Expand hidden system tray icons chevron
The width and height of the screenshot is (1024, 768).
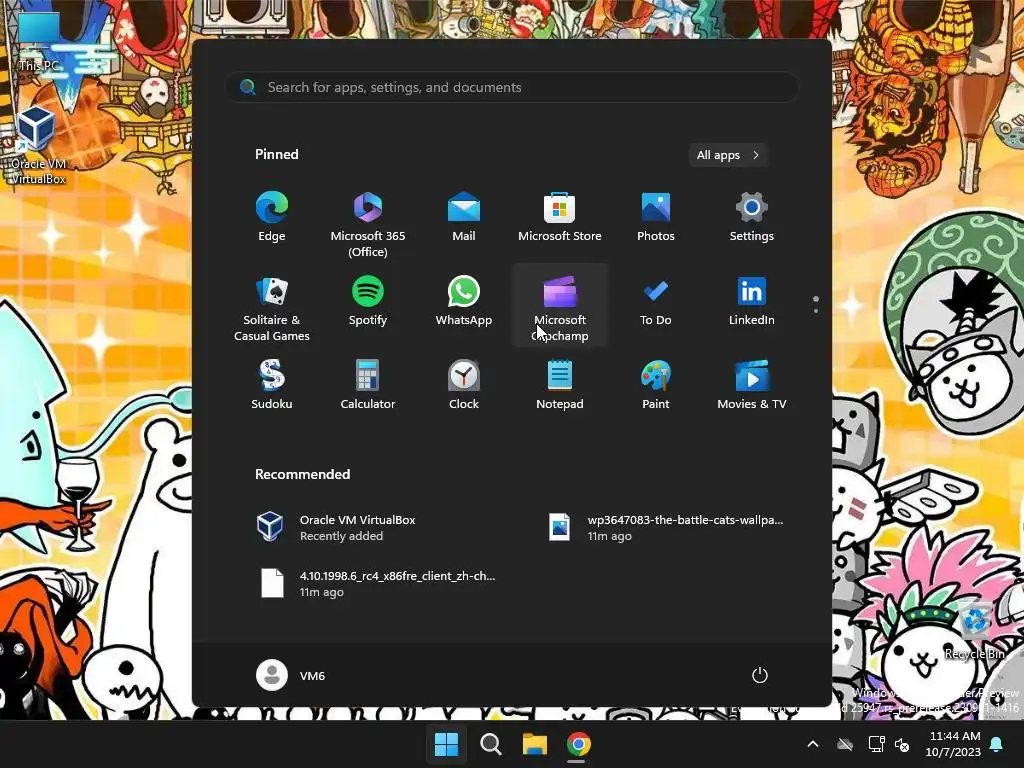point(813,744)
